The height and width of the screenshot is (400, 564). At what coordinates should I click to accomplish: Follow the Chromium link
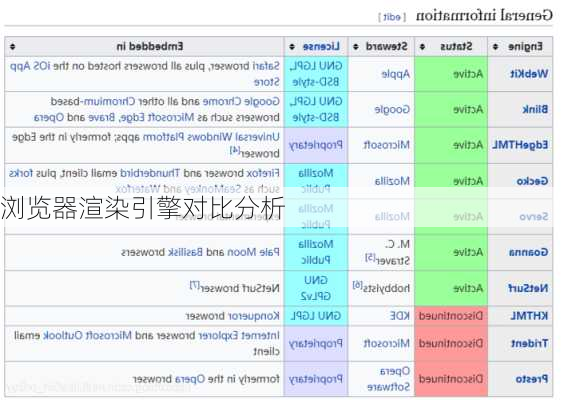coord(109,102)
